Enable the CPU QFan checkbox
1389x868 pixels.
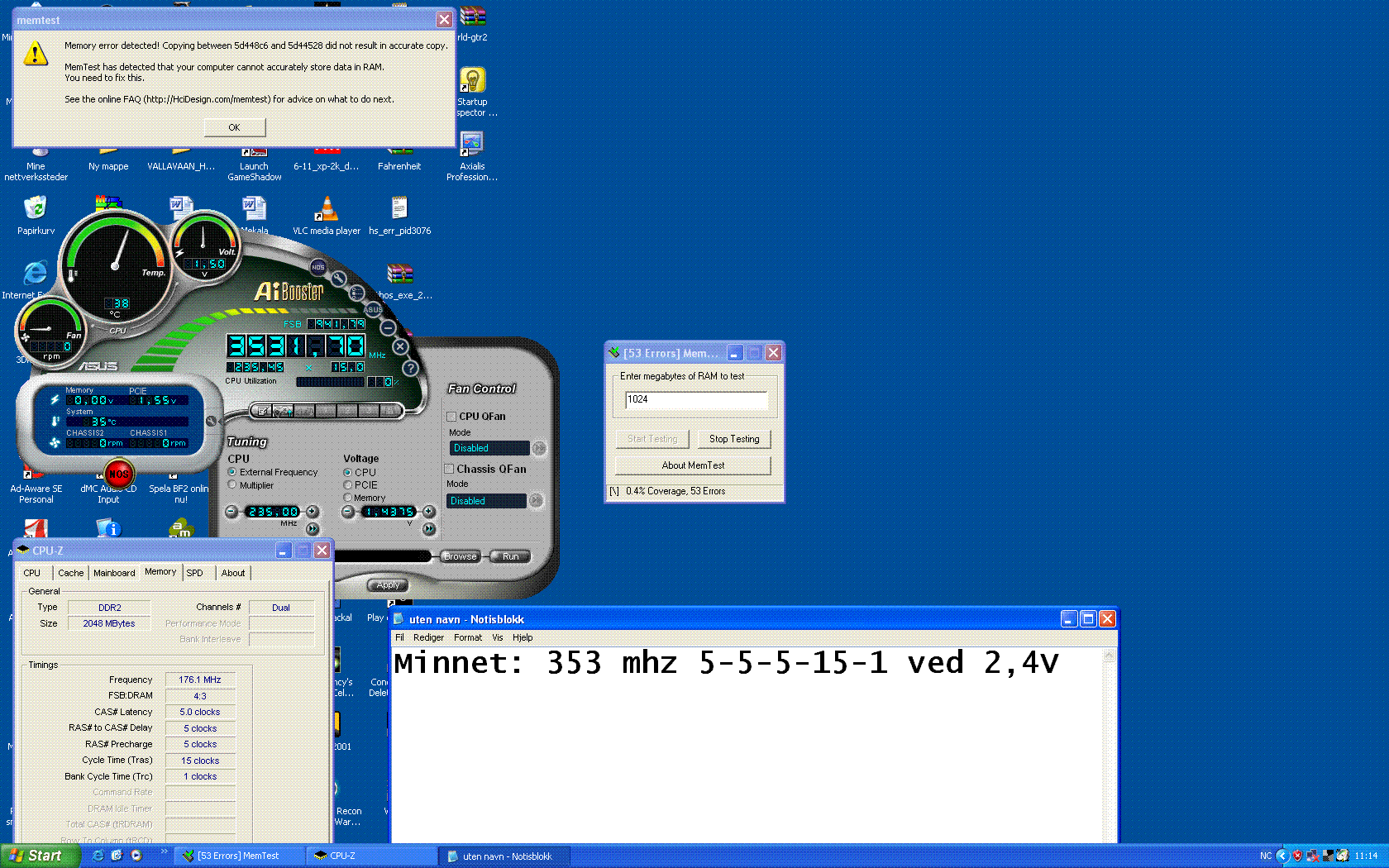point(451,417)
